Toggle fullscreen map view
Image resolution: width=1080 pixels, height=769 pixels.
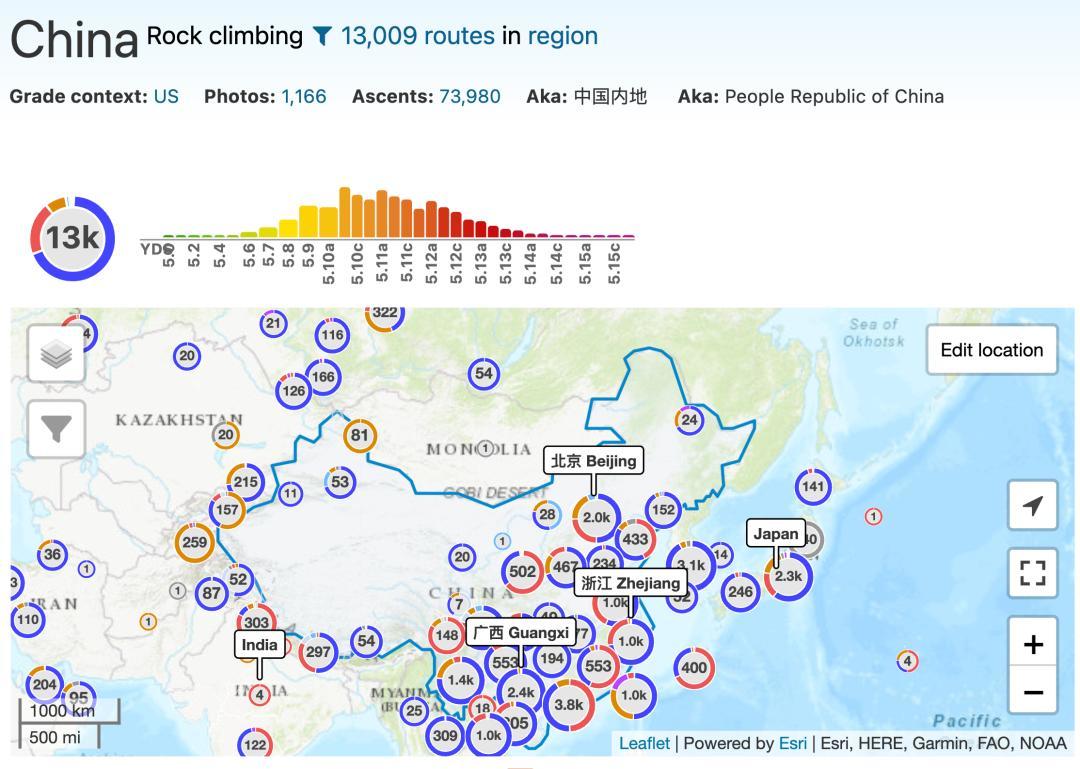[1032, 572]
